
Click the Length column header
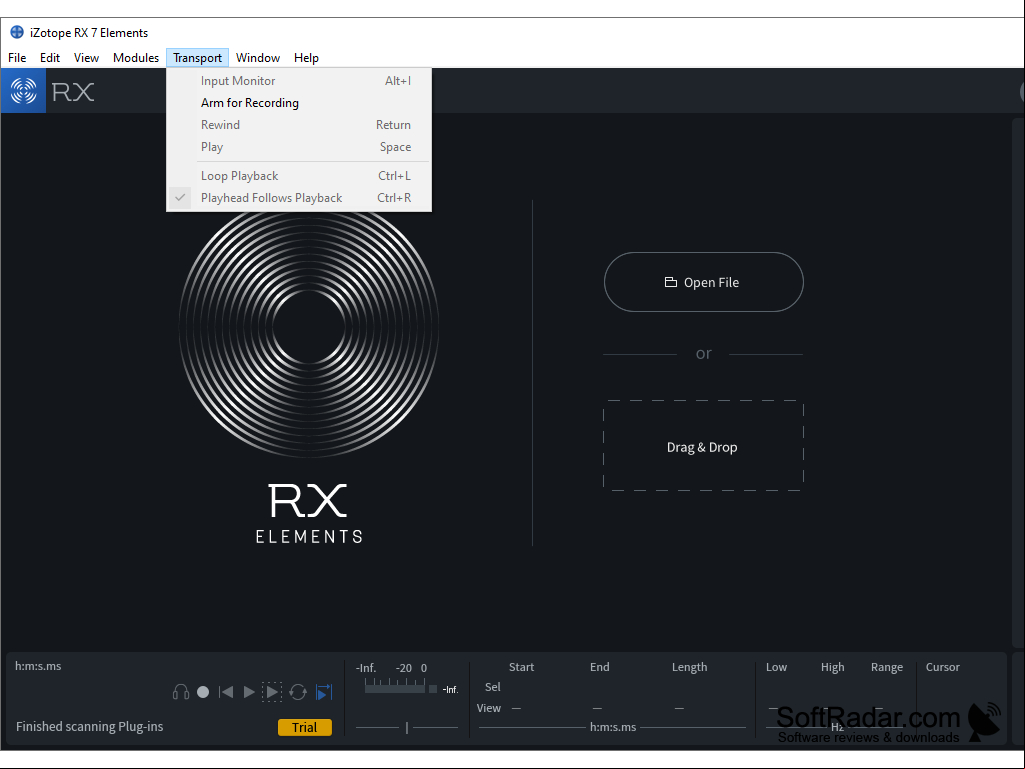pos(690,667)
